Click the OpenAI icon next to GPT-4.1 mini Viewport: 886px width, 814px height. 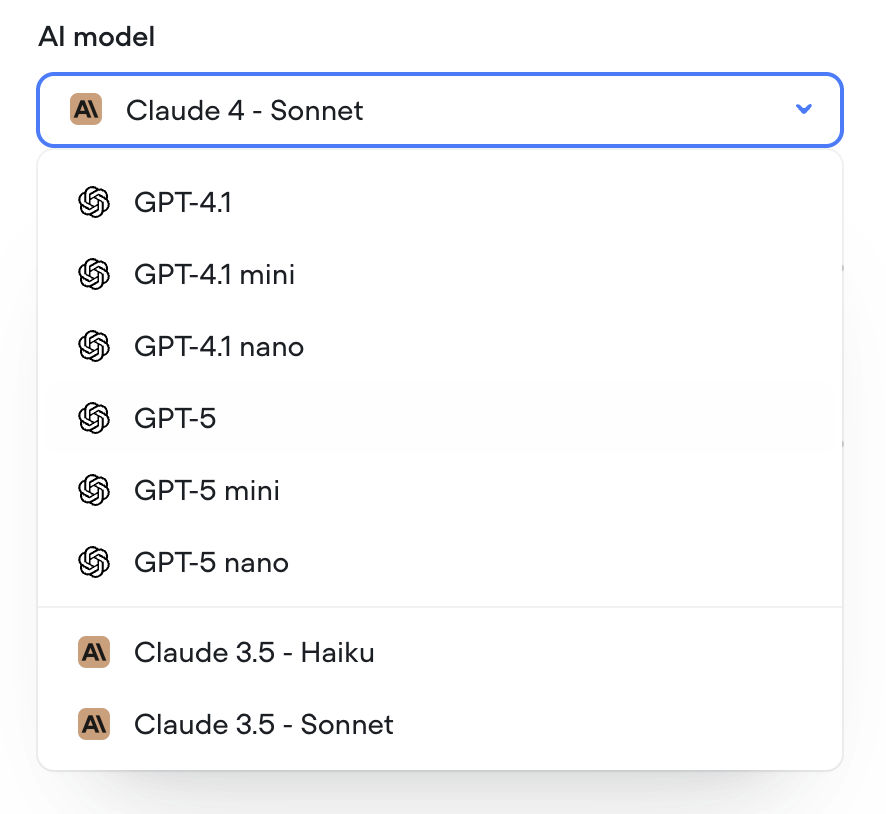94,274
